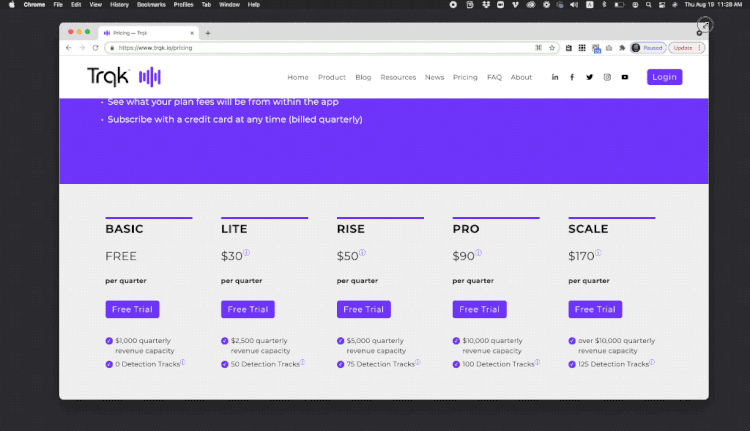
Task: Click the Trqk logo
Action: pos(124,77)
